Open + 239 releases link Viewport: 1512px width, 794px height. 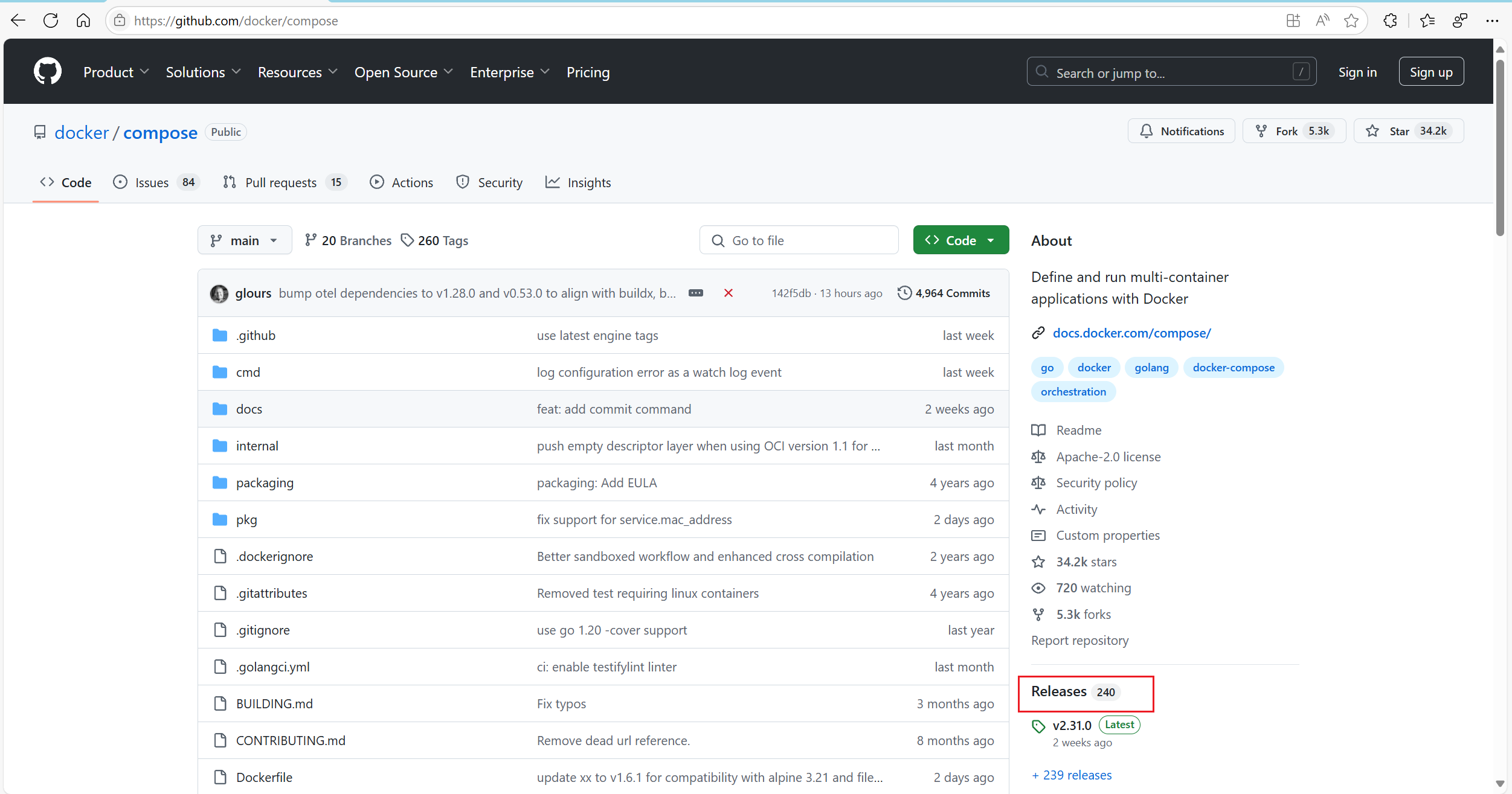coord(1072,776)
